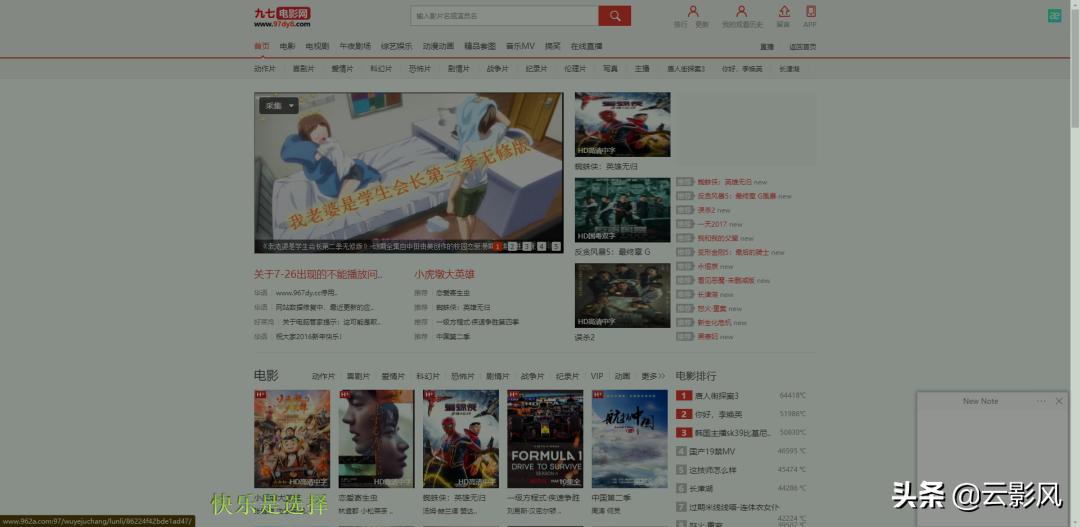Open rank 1 唐人街探案3
This screenshot has width=1080, height=527.
(716, 395)
